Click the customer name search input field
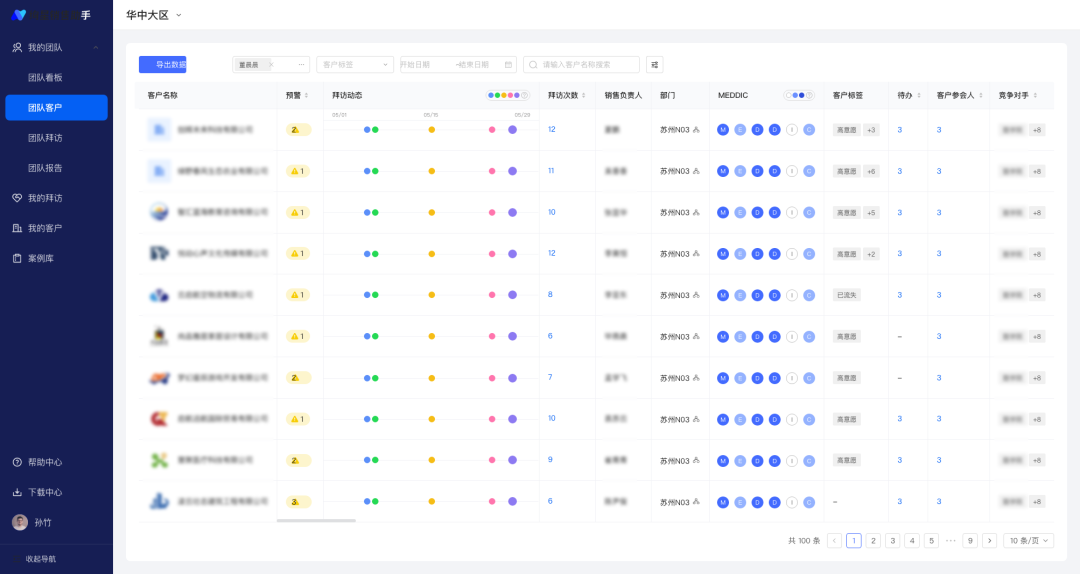The image size is (1080, 574). [x=585, y=64]
